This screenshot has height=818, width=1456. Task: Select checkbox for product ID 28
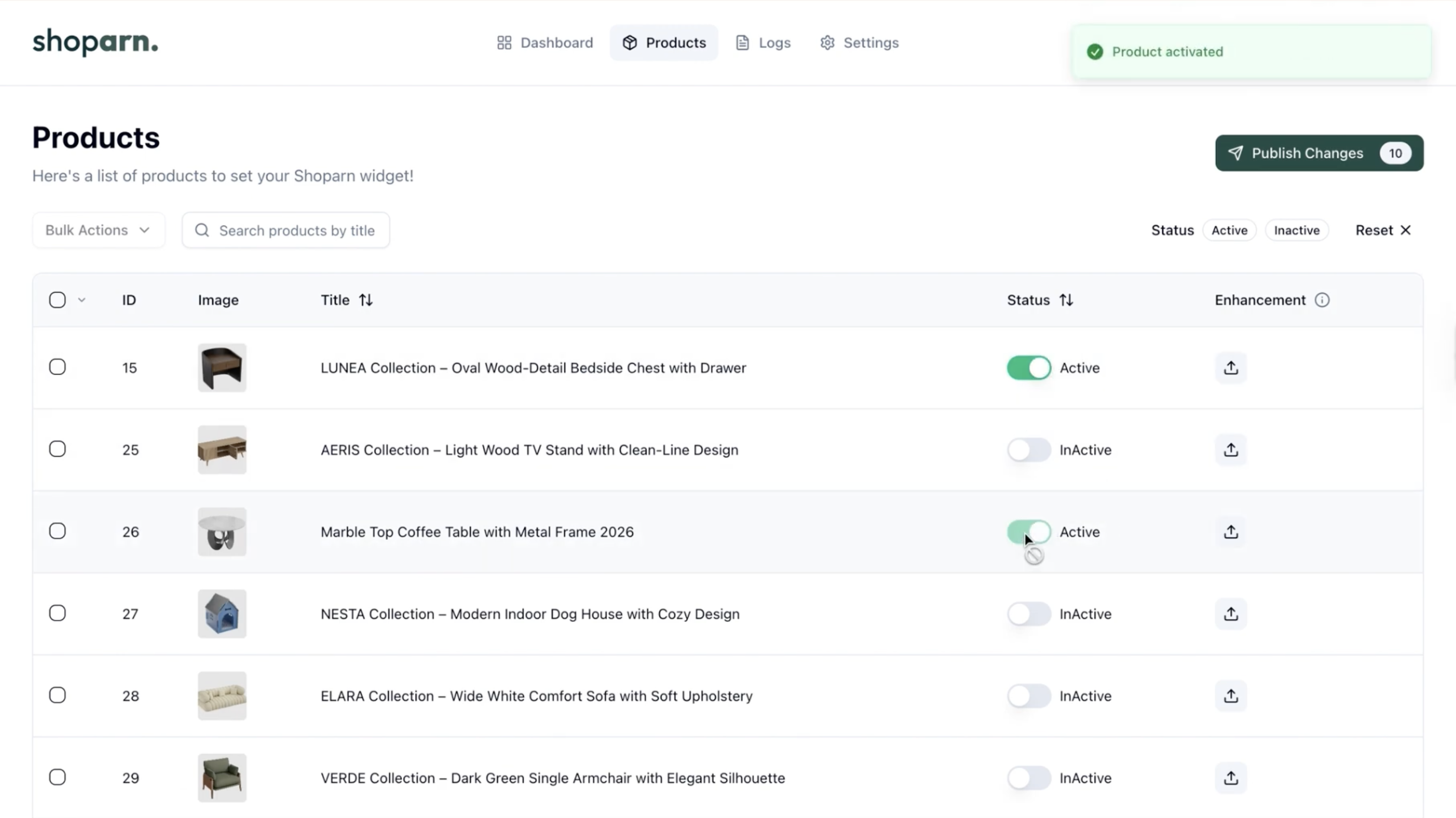click(57, 695)
